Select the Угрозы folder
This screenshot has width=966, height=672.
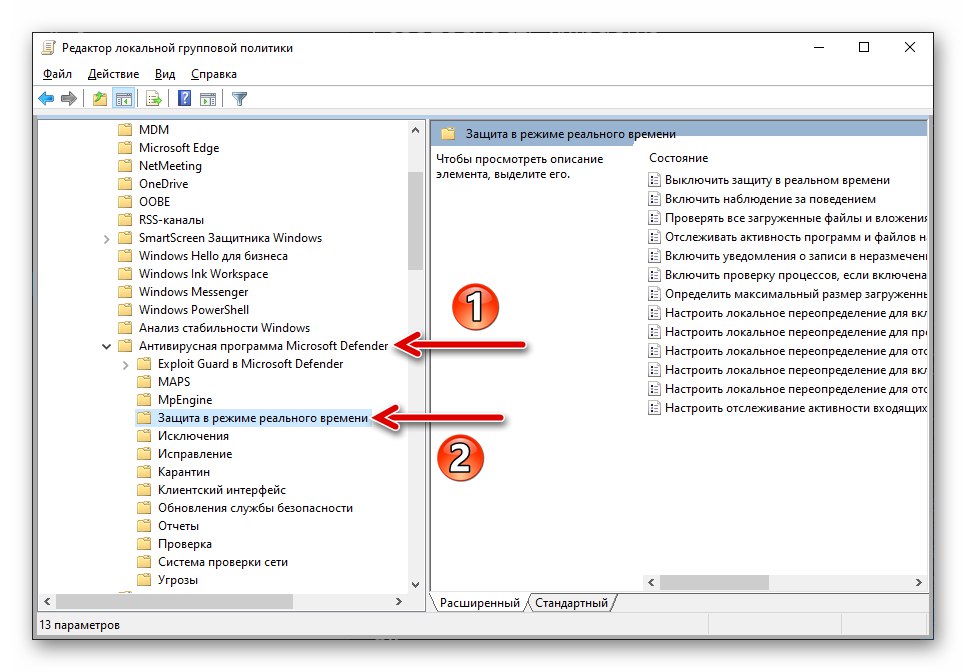point(168,580)
